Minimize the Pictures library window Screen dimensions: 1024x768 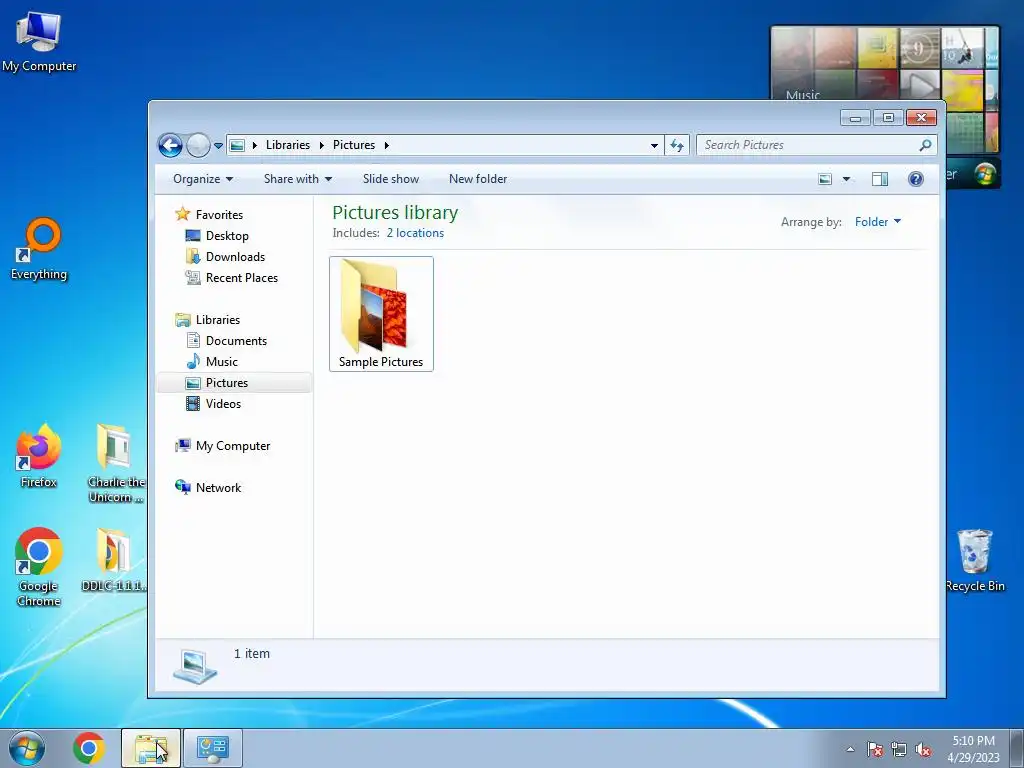tap(855, 118)
